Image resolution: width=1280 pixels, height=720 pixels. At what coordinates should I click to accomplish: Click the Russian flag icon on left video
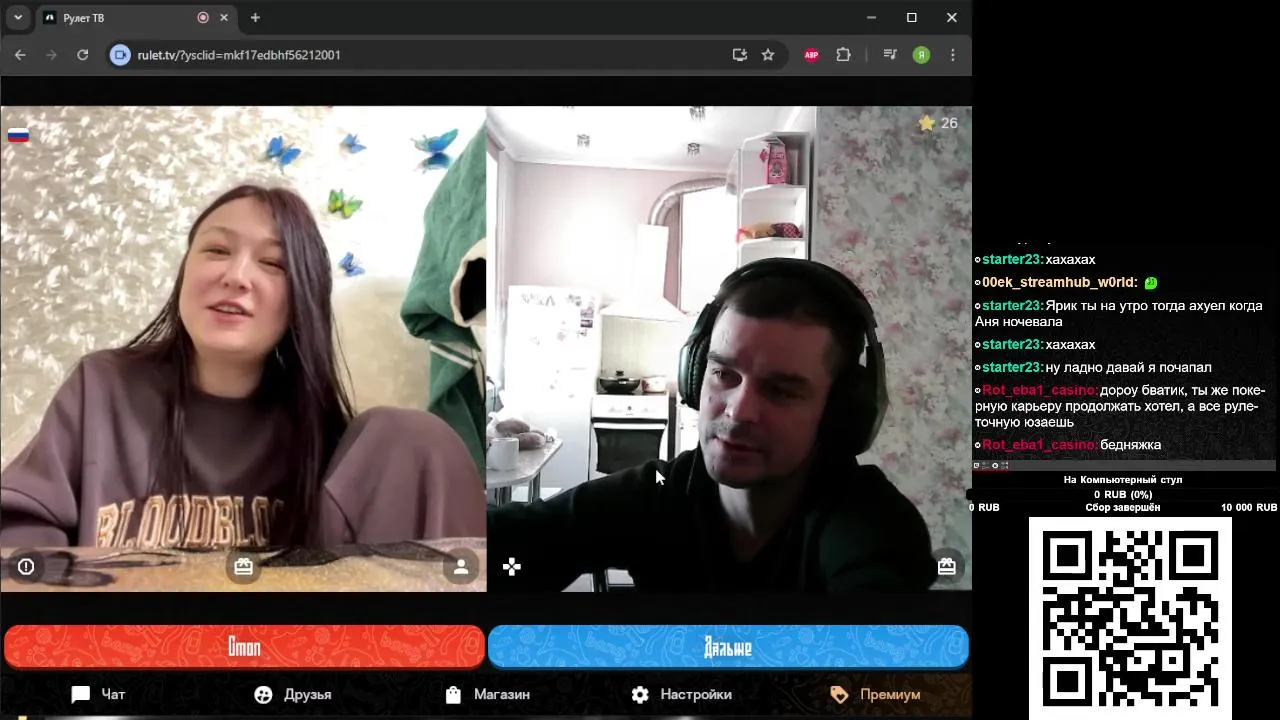point(18,135)
